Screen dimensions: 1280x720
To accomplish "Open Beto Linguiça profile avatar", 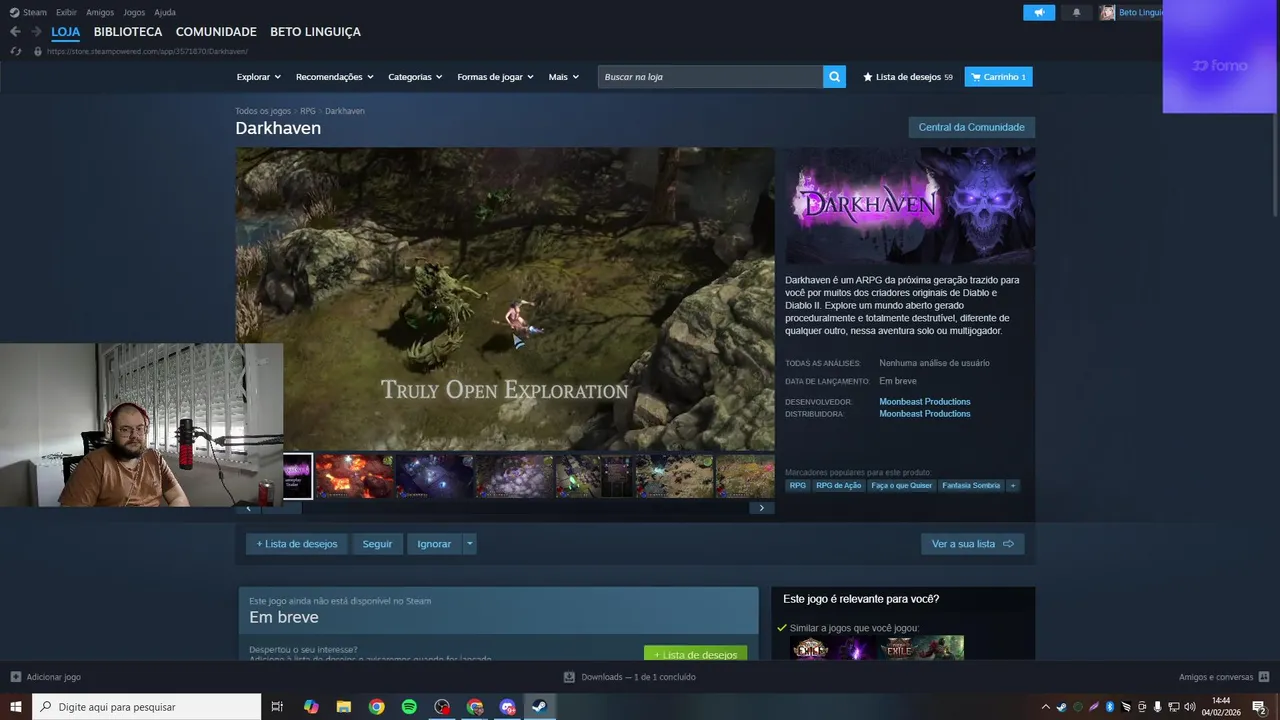I will [x=1107, y=12].
